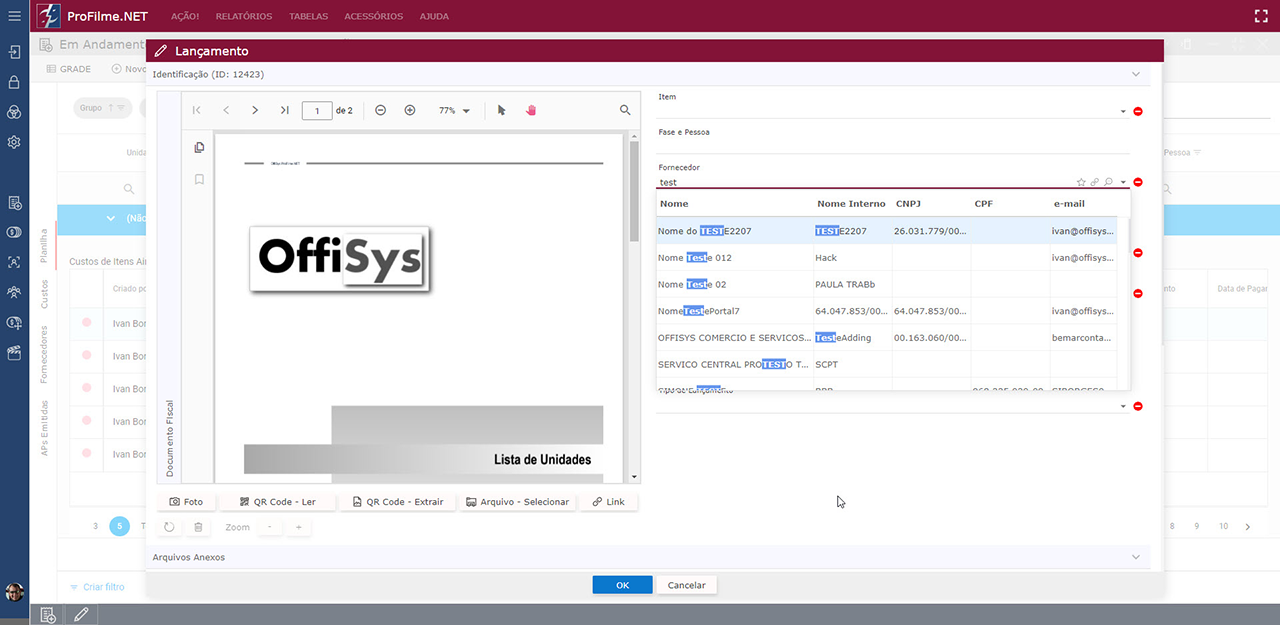Jump to last PDF page
Screen dimensions: 1280x625
(x=284, y=110)
